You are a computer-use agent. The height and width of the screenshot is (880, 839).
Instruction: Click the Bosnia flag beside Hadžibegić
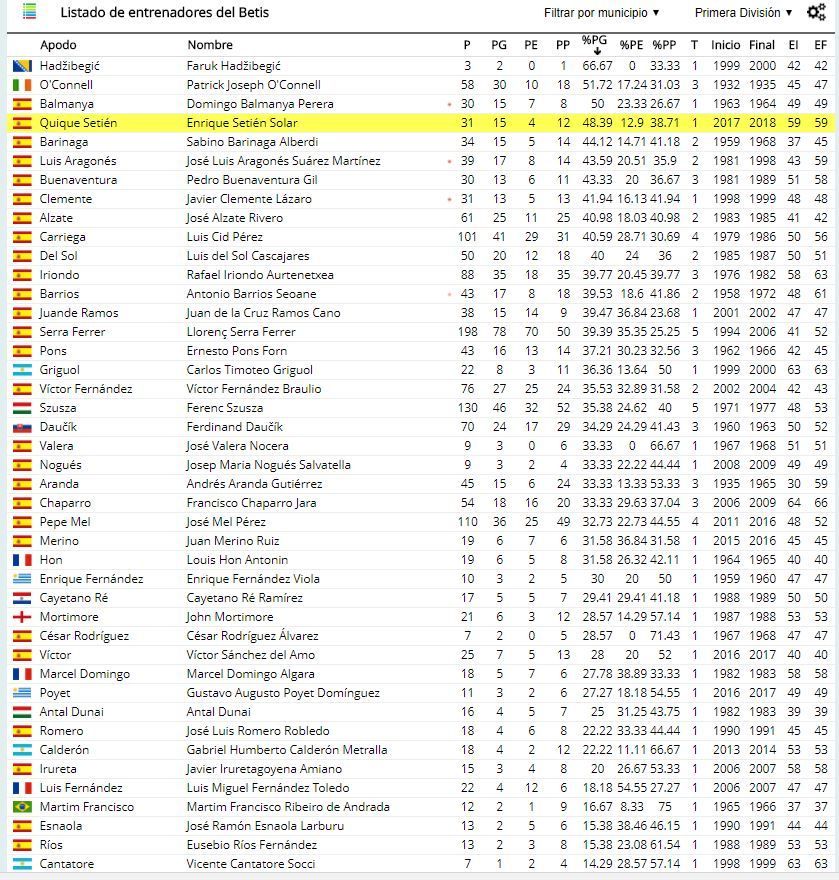22,66
